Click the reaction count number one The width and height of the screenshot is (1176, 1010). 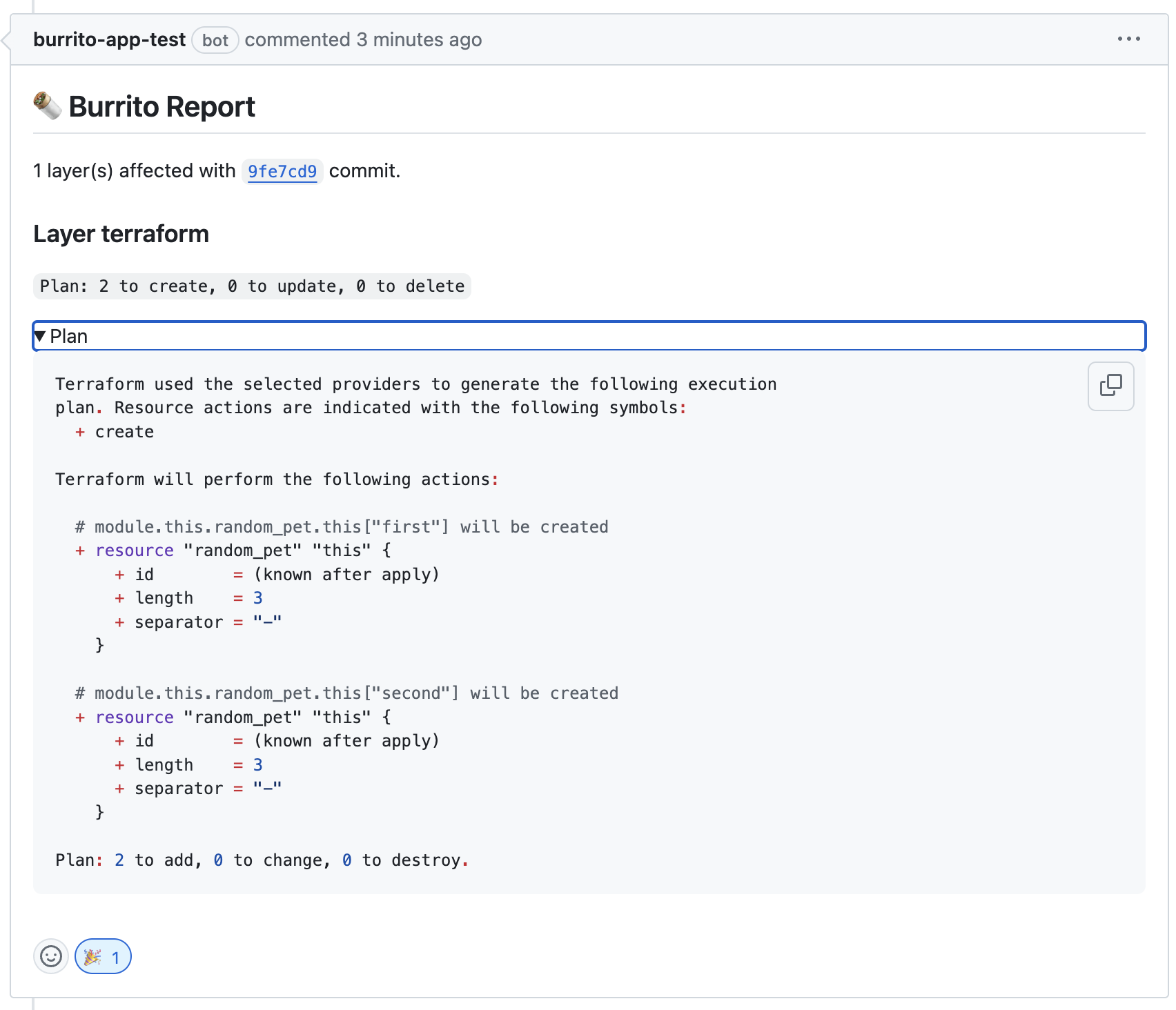(x=115, y=957)
